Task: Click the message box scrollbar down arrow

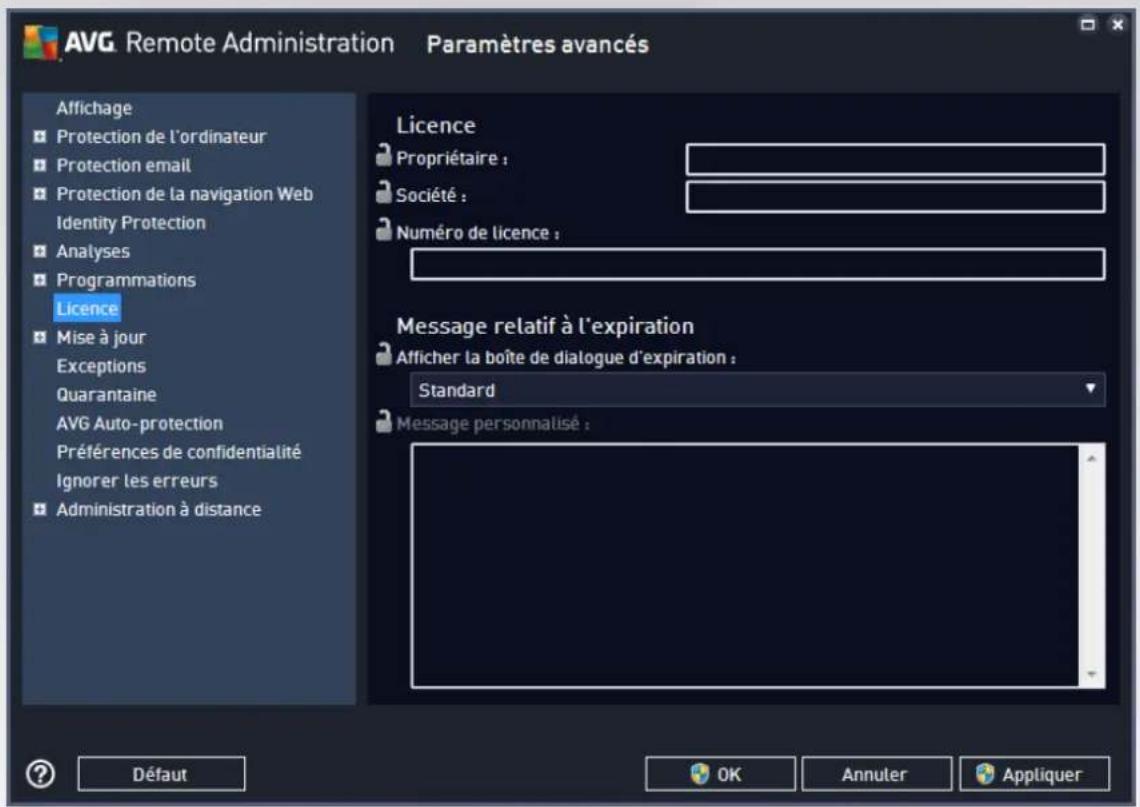Action: (1091, 675)
